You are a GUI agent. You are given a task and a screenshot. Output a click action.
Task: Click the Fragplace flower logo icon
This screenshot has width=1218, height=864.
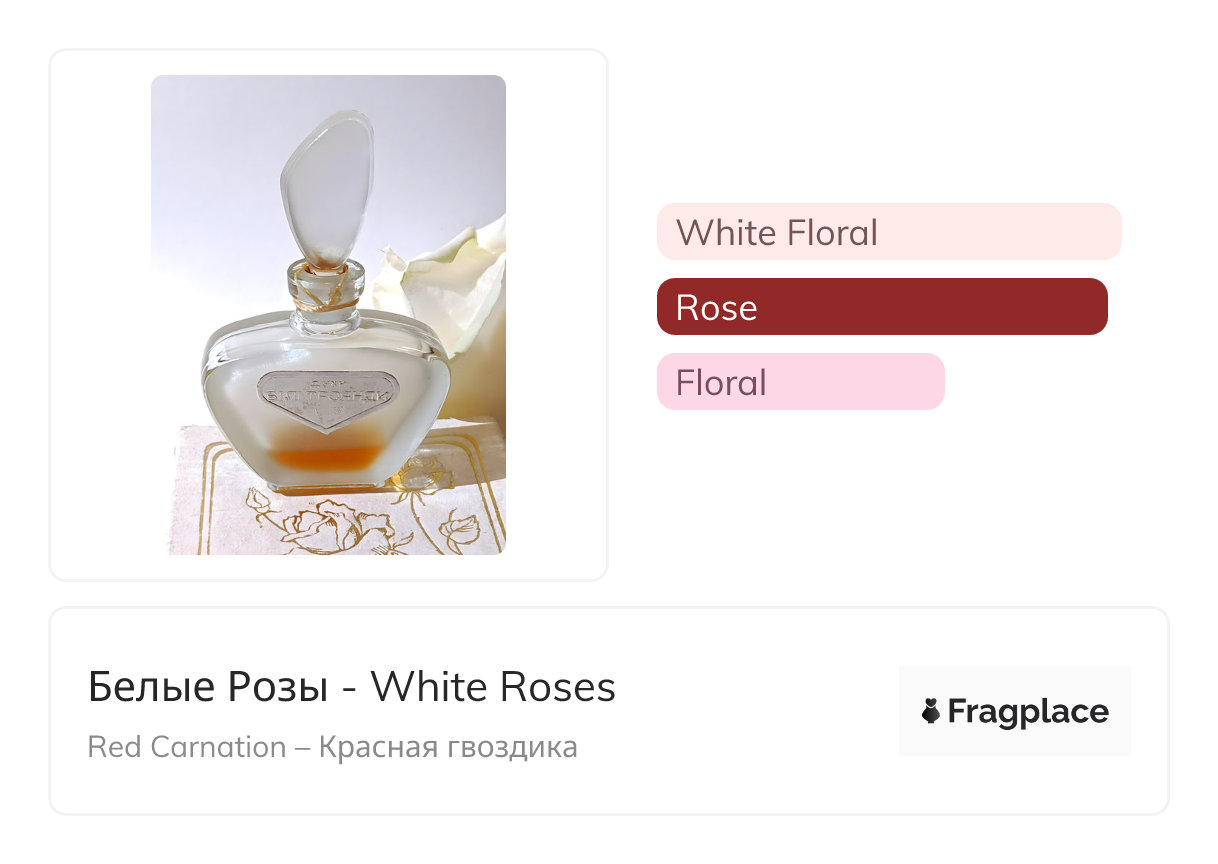tap(931, 711)
